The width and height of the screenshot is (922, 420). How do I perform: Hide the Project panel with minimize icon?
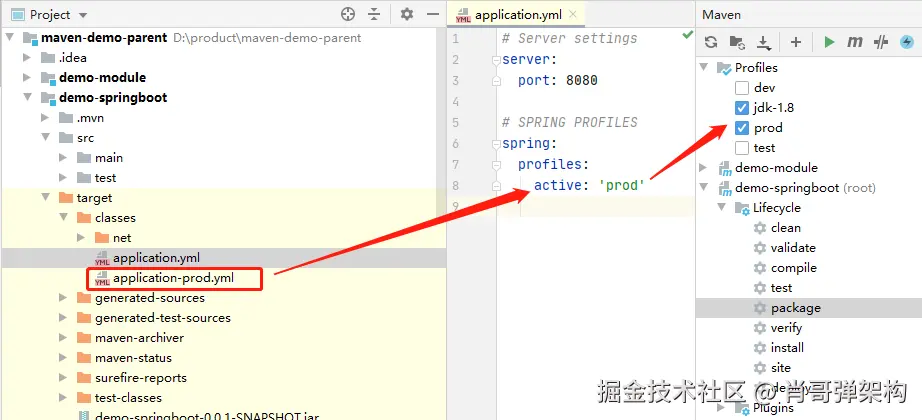coord(433,14)
